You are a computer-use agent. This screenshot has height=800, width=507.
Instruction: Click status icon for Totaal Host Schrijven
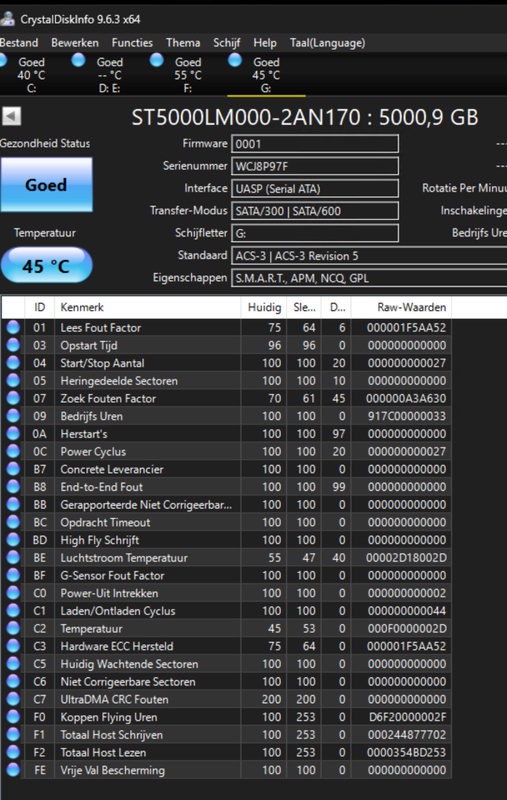coord(13,735)
